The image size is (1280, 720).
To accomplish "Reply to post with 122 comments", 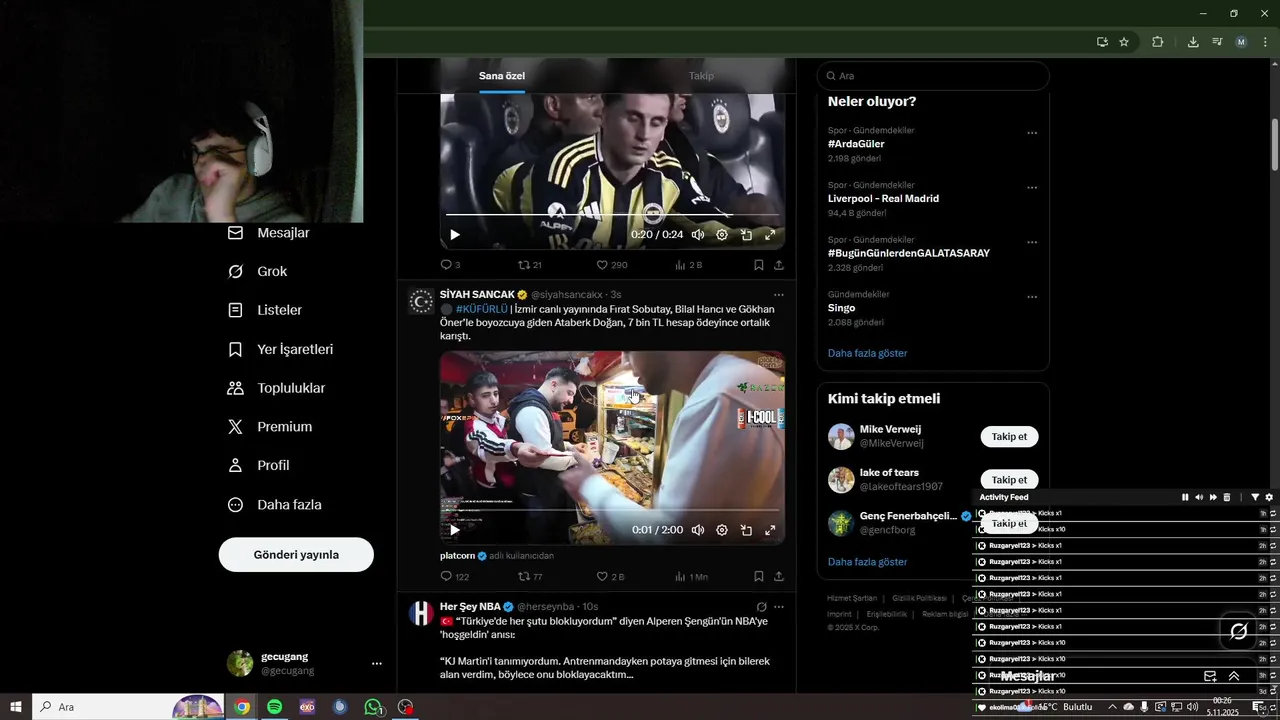I will click(455, 577).
